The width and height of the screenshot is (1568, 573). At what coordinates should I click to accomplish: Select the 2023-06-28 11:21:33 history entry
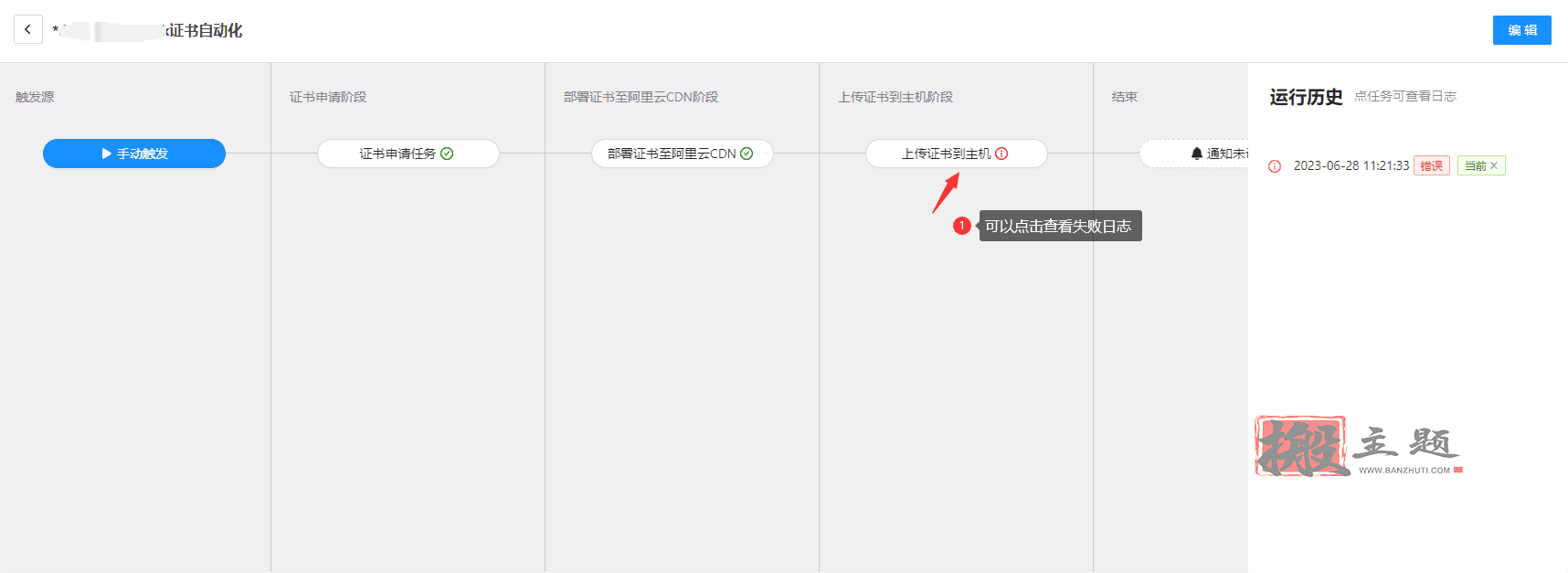point(1351,165)
